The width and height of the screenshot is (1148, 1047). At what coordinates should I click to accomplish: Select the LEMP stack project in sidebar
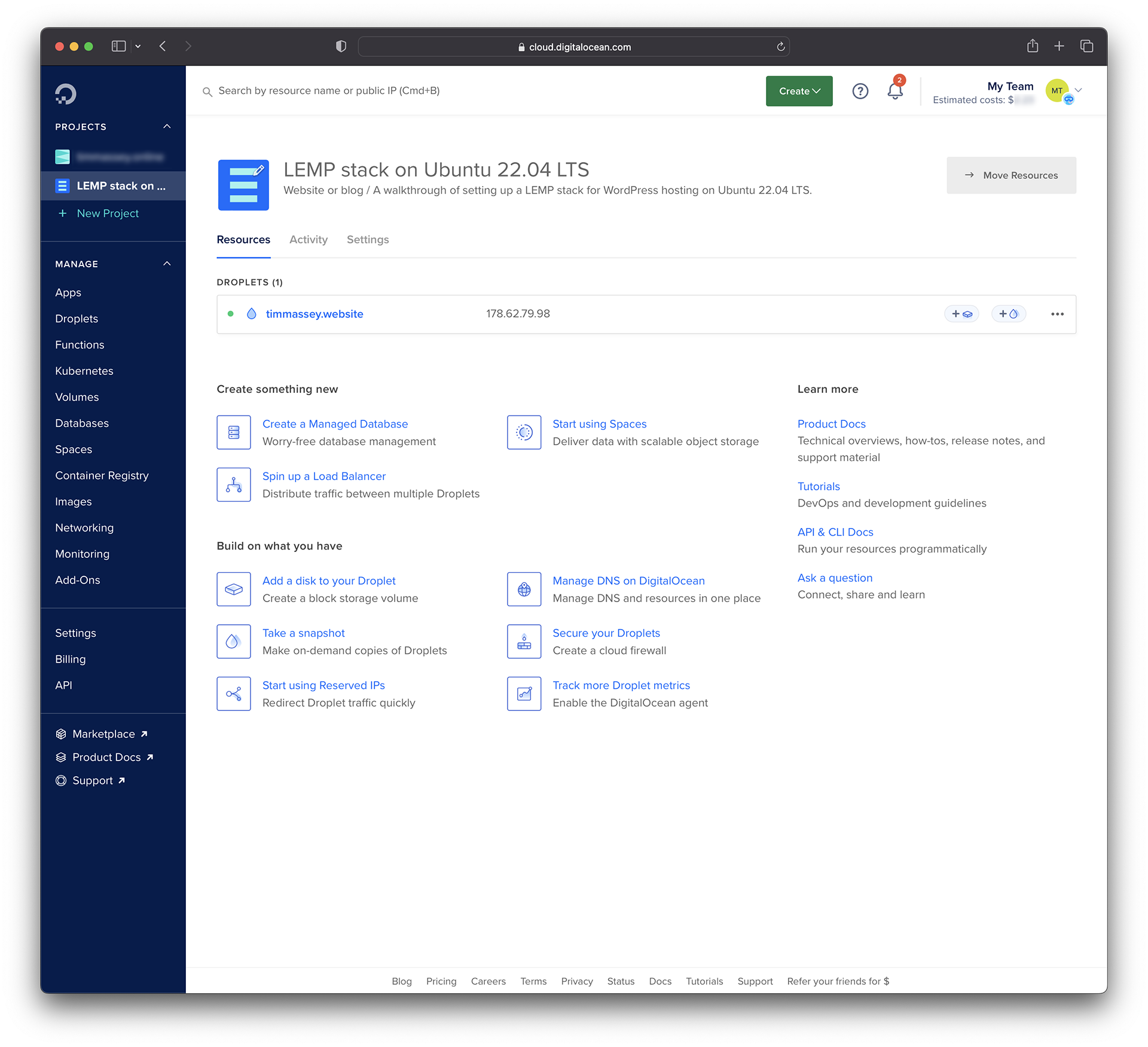[x=113, y=186]
